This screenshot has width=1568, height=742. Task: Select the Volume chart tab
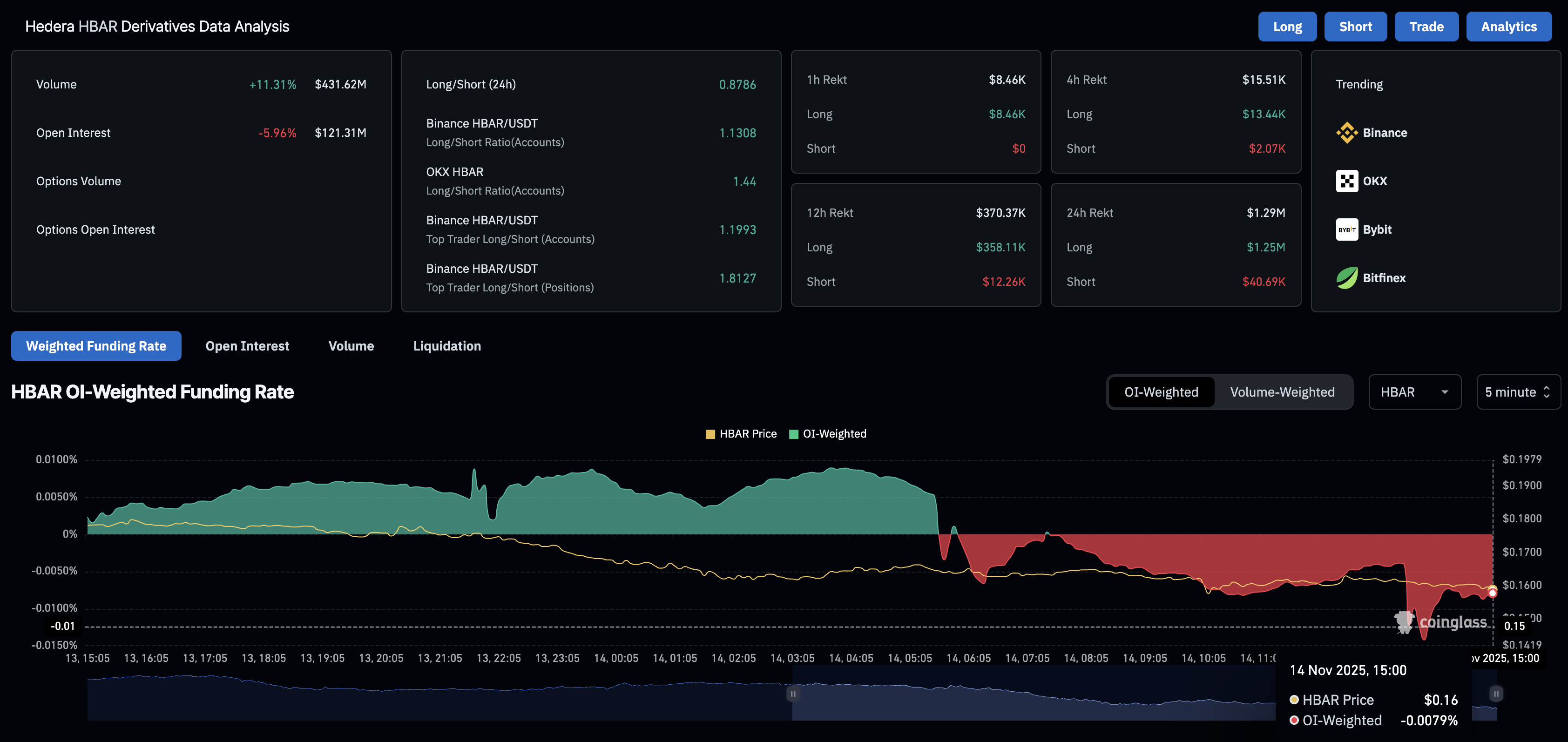pos(351,346)
